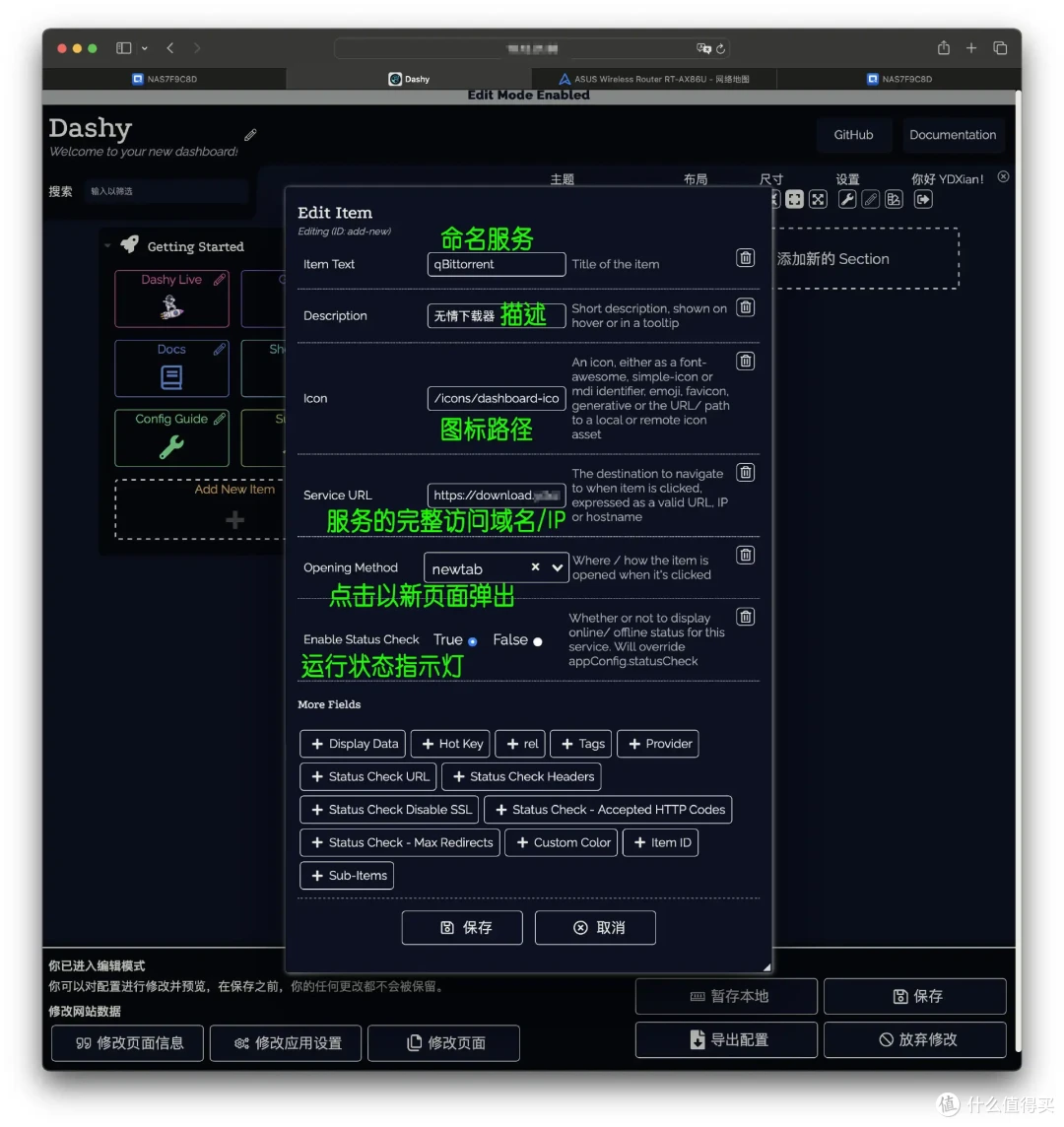Image resolution: width=1064 pixels, height=1127 pixels.
Task: Translate page icon in address bar
Action: [703, 49]
